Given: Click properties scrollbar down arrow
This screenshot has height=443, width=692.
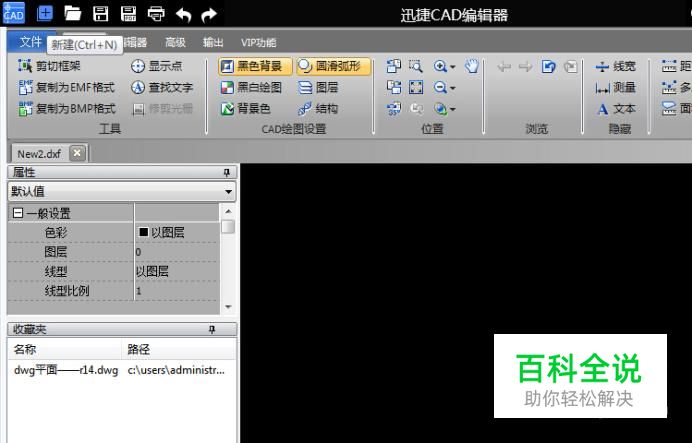Looking at the screenshot, I should coord(228,307).
